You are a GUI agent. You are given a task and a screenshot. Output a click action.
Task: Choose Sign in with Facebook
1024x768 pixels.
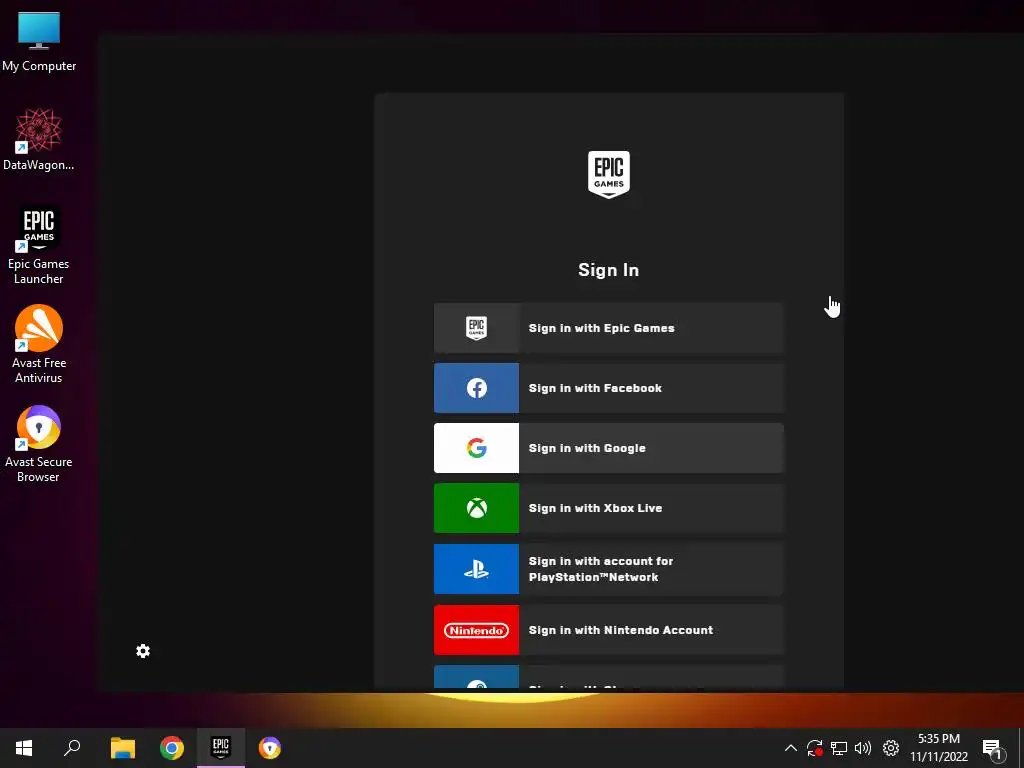coord(609,388)
